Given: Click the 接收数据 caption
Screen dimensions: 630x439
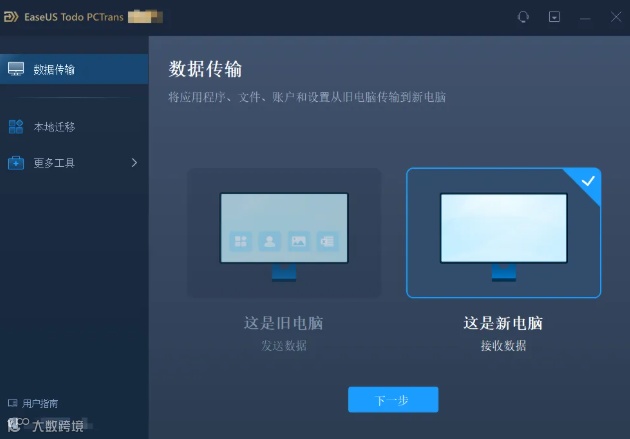Looking at the screenshot, I should coord(503,345).
